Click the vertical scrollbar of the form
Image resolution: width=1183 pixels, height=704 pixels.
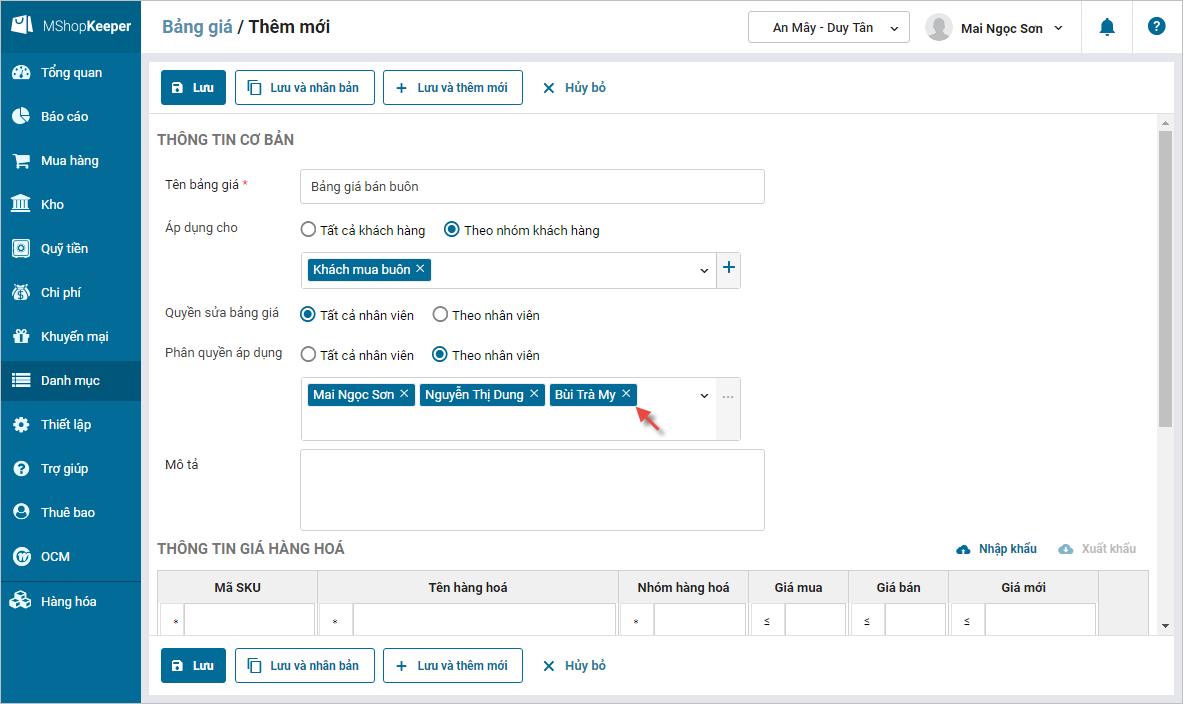click(1164, 280)
